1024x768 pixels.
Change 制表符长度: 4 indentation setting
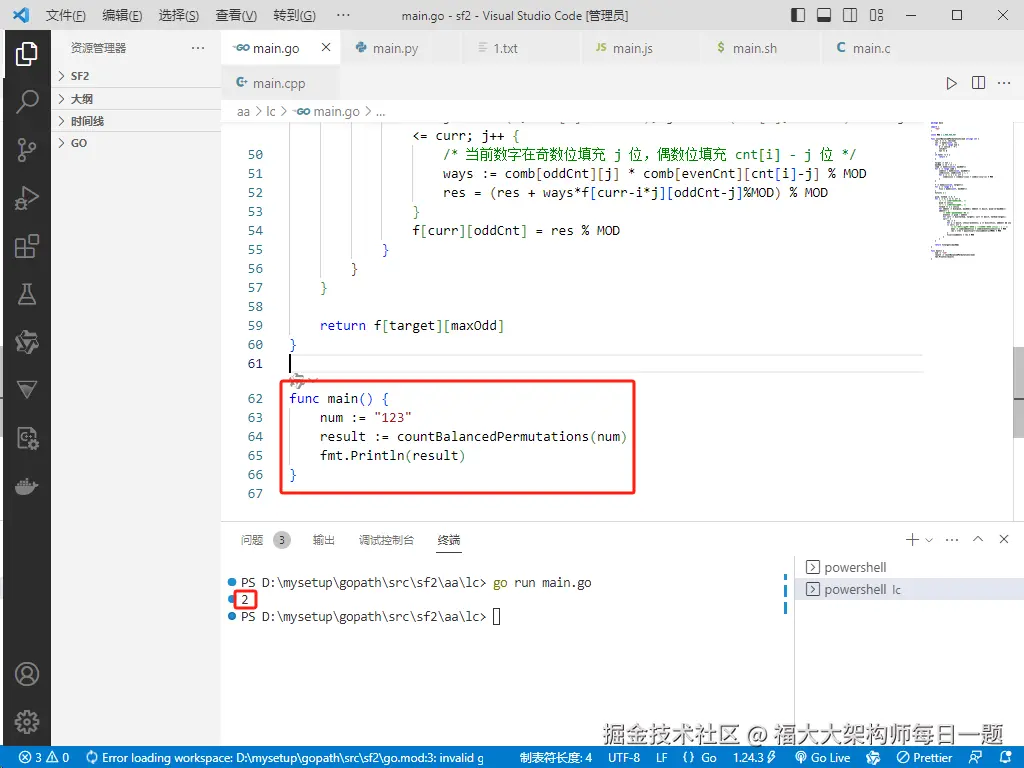556,758
